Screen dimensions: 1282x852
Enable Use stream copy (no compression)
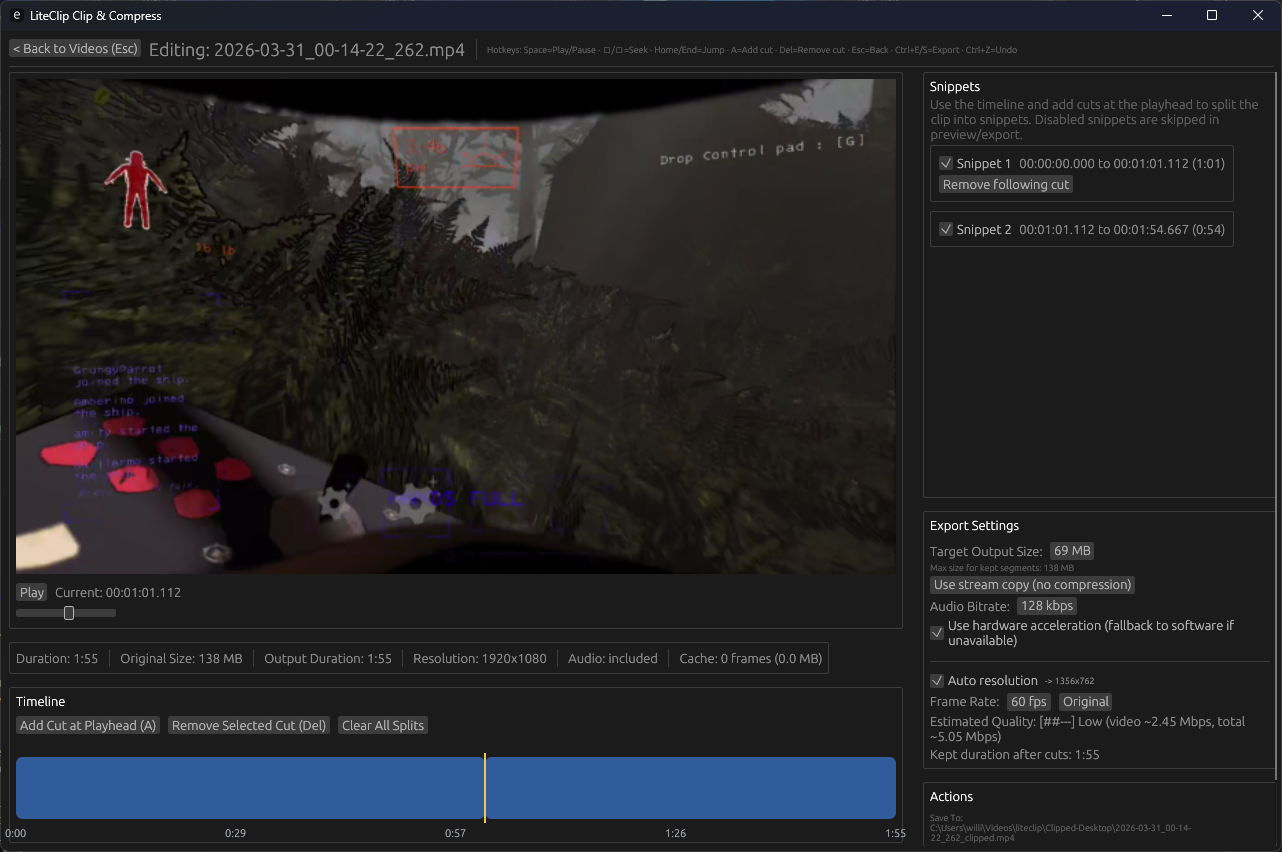tap(1032, 585)
